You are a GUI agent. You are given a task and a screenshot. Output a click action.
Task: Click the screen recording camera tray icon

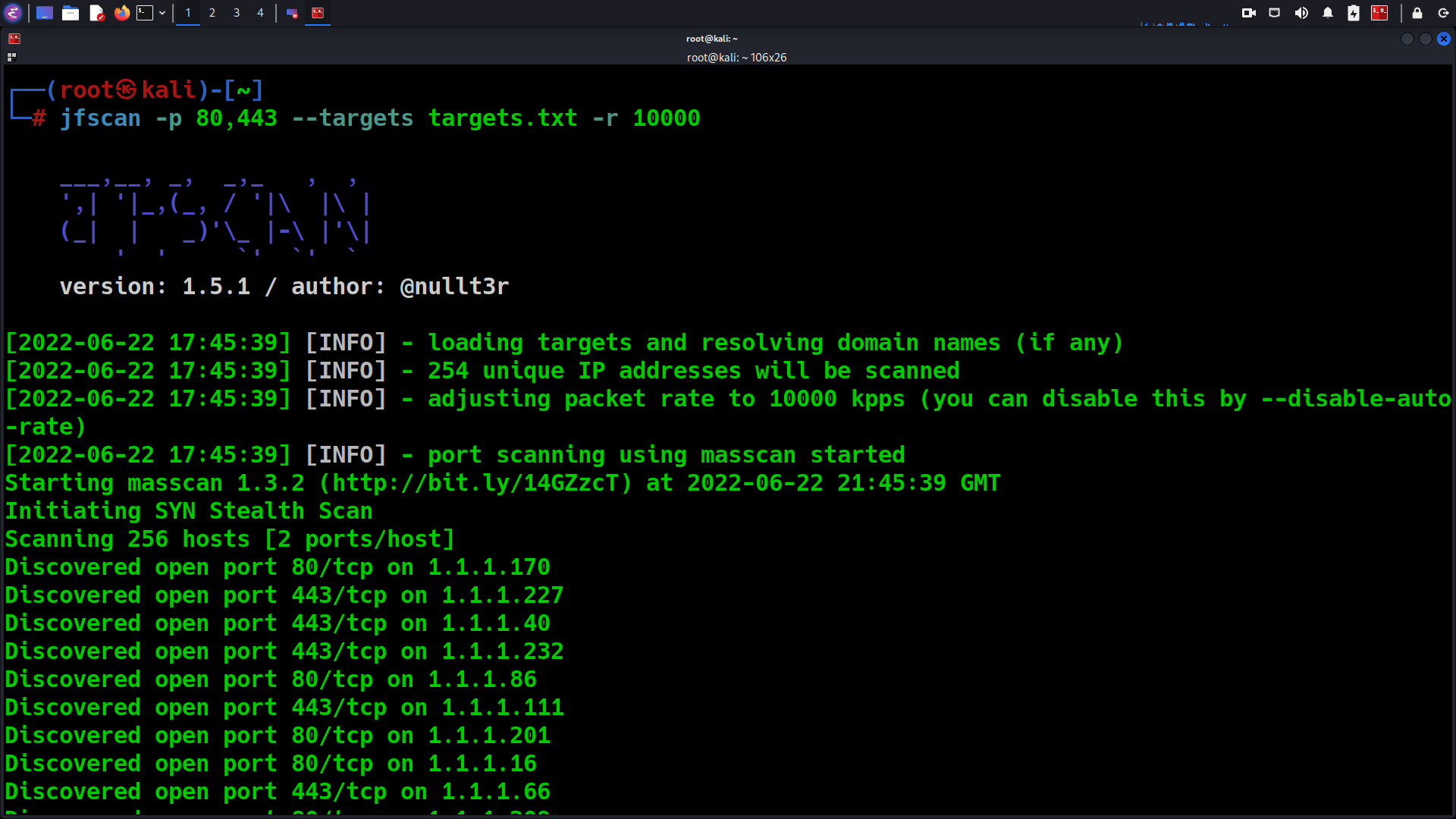(1249, 13)
